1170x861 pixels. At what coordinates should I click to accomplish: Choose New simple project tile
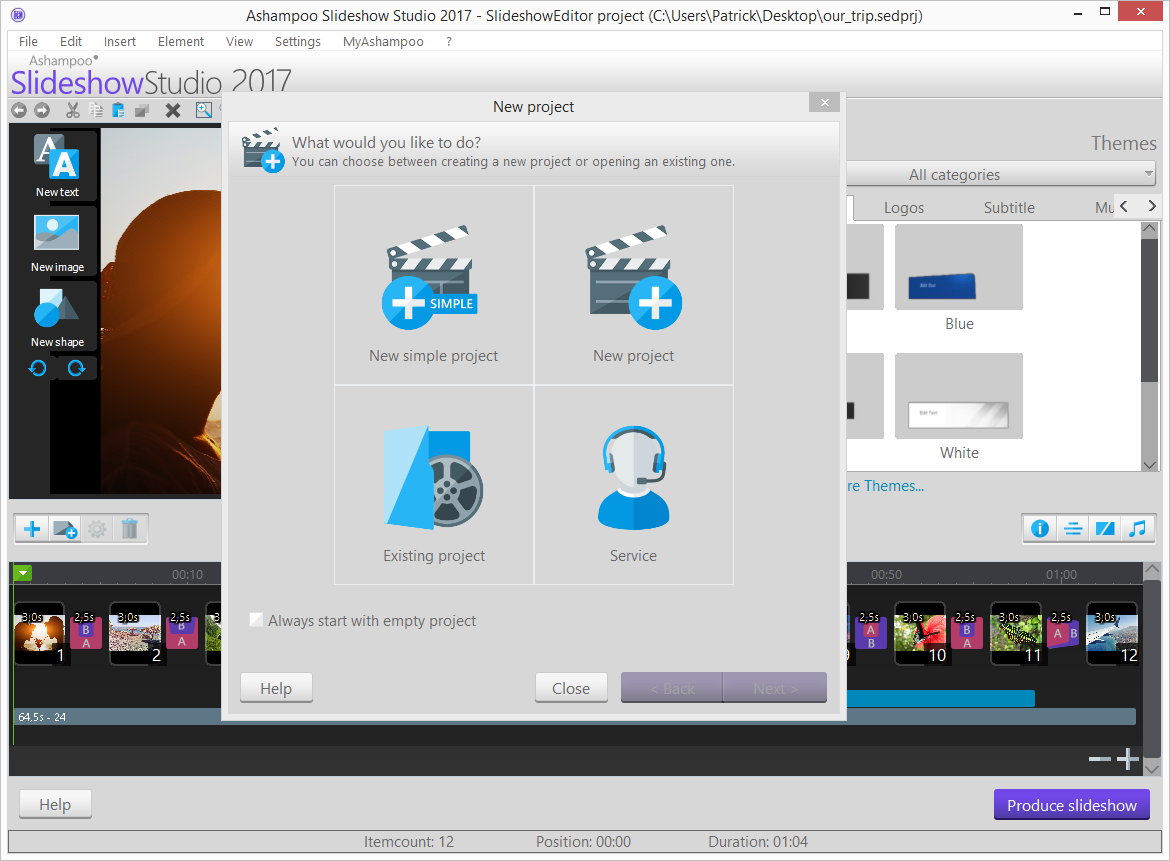pos(434,285)
